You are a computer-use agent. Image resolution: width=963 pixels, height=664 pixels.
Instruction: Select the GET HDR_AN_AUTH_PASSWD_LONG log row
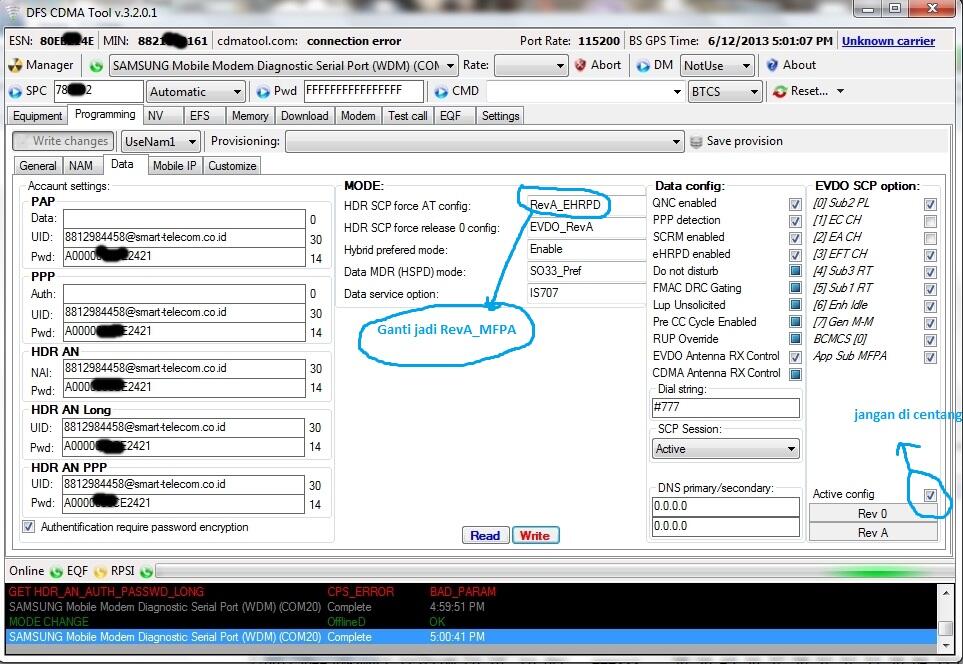pyautogui.click(x=471, y=592)
